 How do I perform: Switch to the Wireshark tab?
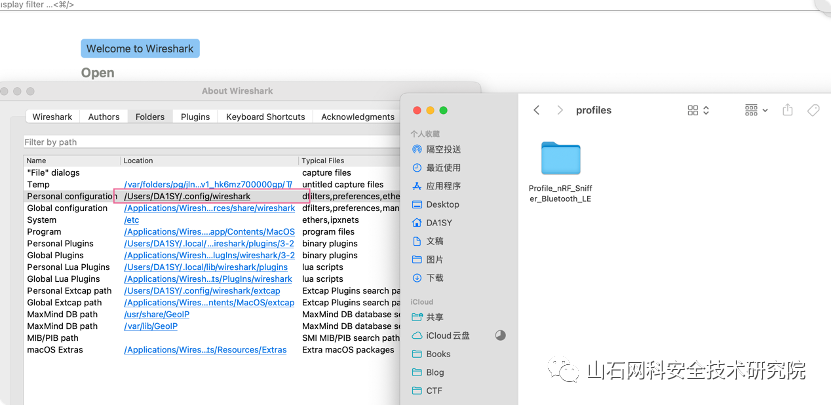click(53, 117)
